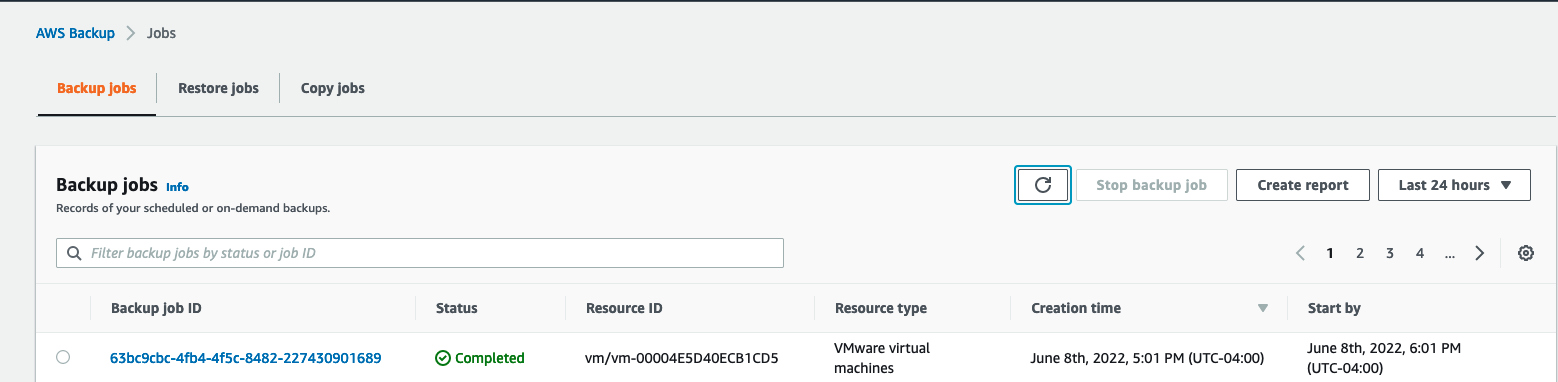
Task: Refresh the backup jobs list
Action: coord(1043,185)
